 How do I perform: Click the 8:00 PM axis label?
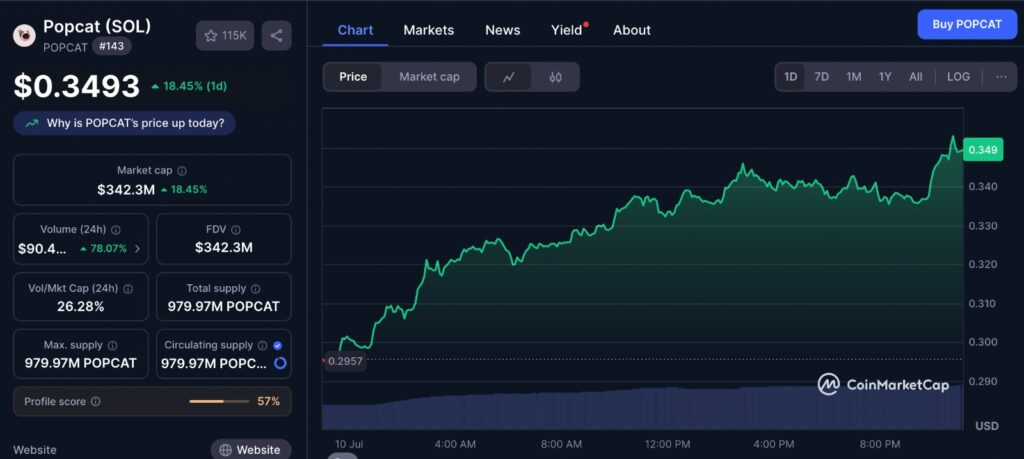pyautogui.click(x=880, y=444)
